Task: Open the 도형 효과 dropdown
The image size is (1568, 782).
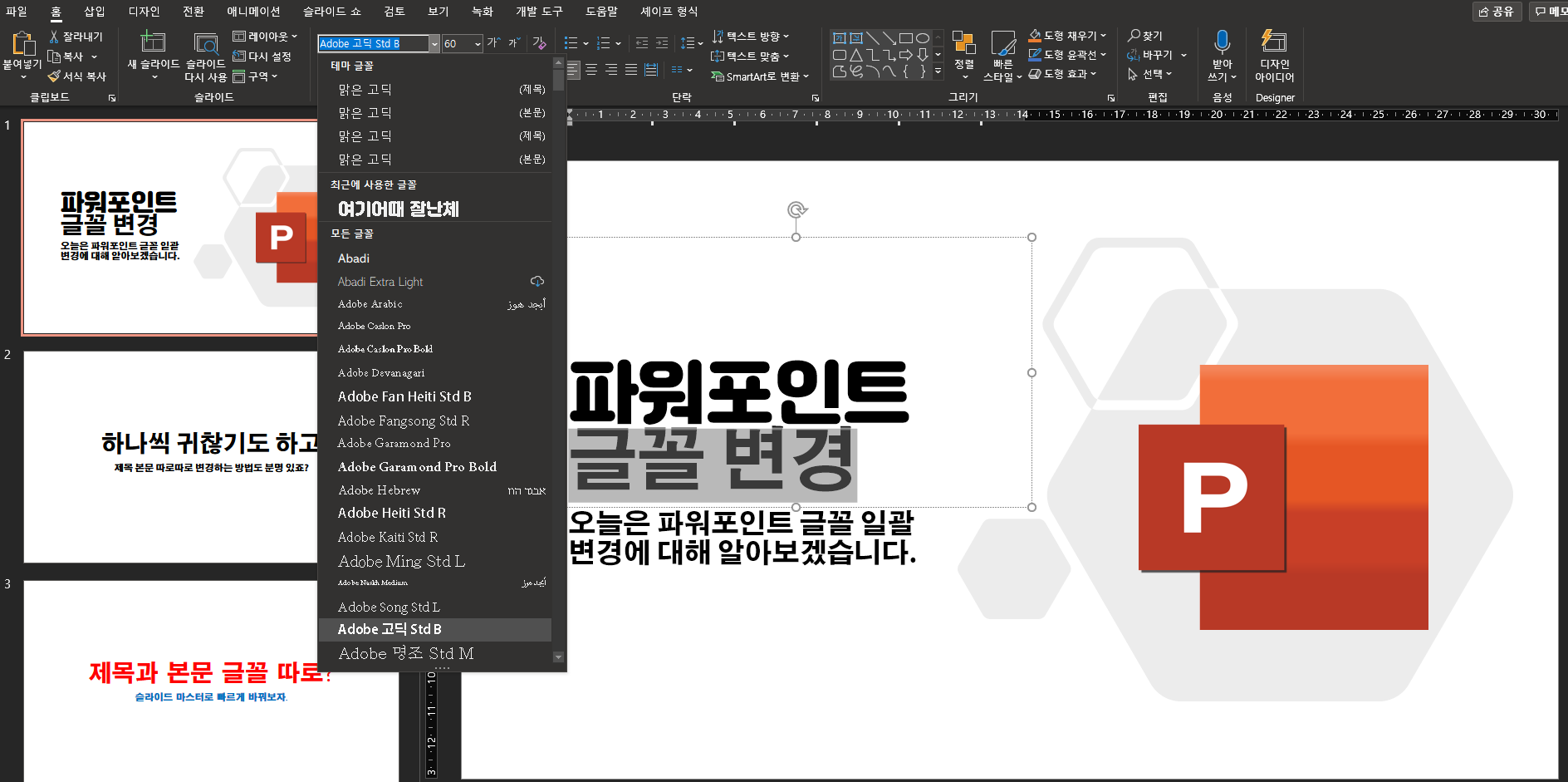Action: click(1062, 74)
